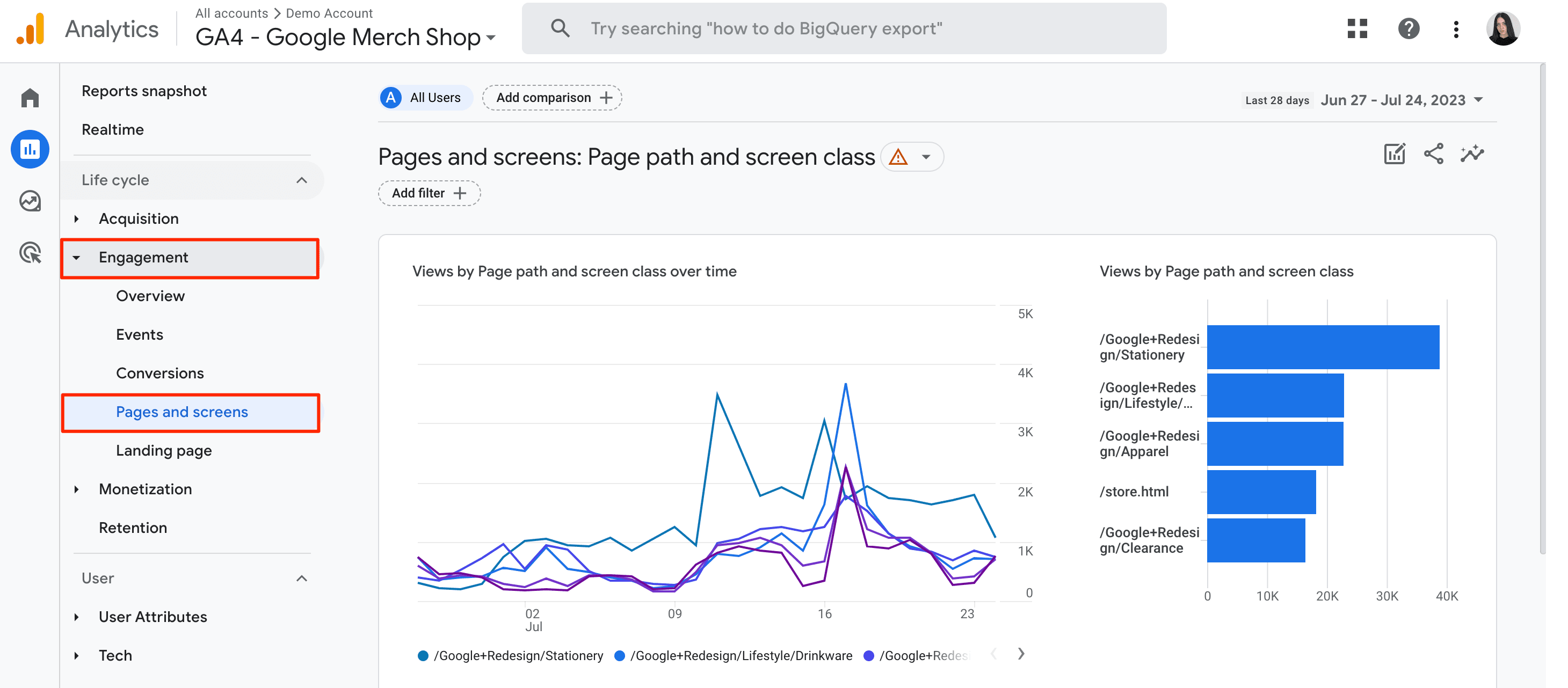Open the Explore icon in left rail

[30, 201]
